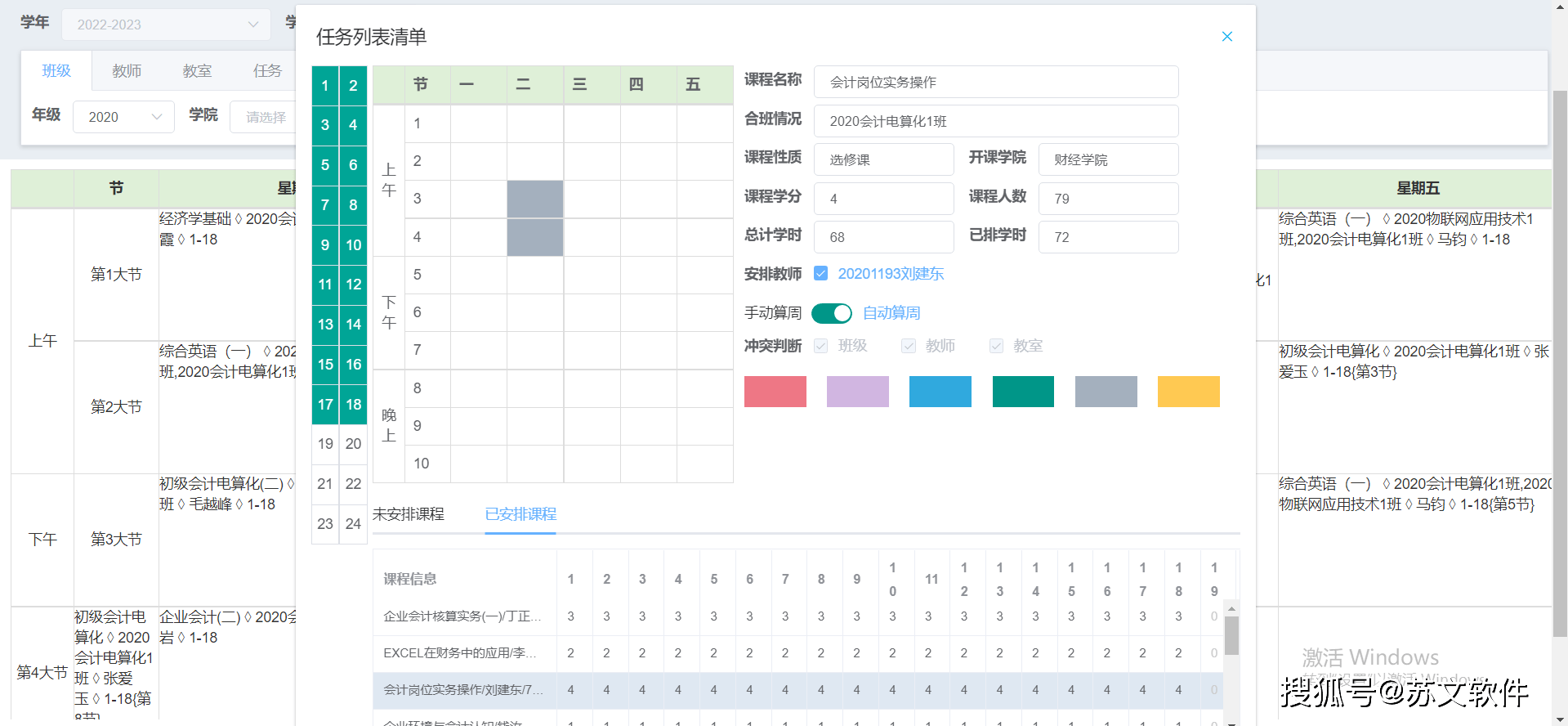Click the 课程性质 选修课 field
Viewport: 1568px width, 726px height.
point(883,159)
